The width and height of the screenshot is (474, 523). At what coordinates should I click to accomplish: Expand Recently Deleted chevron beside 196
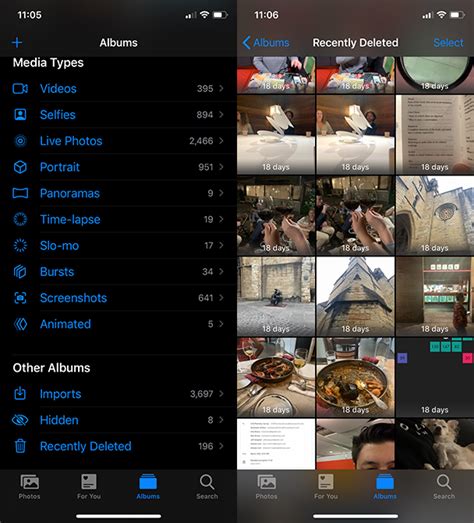[221, 446]
